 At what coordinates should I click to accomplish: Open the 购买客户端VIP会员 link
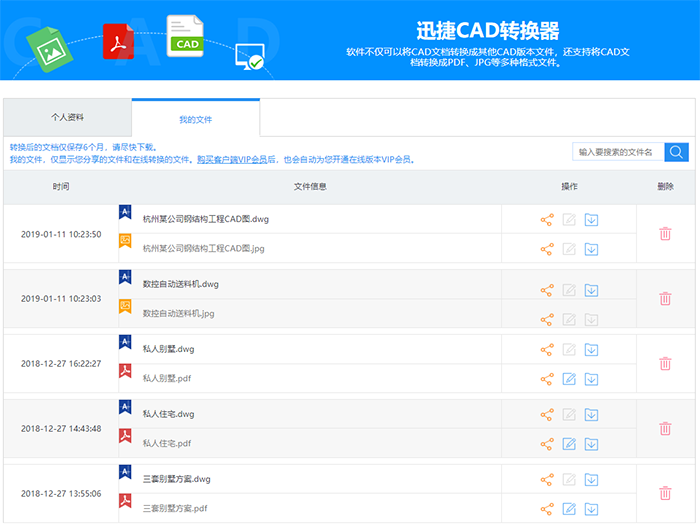point(232,159)
